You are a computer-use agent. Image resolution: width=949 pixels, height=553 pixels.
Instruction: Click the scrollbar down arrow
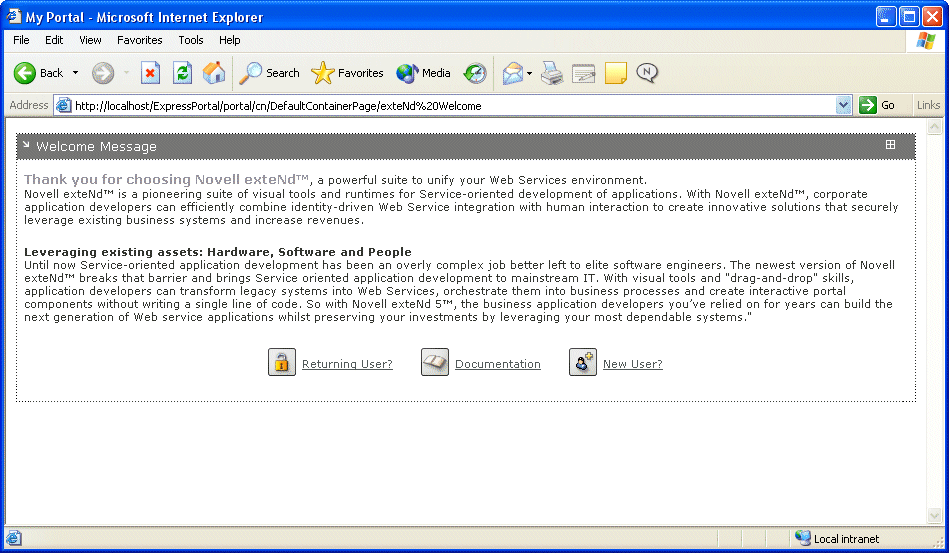click(934, 515)
